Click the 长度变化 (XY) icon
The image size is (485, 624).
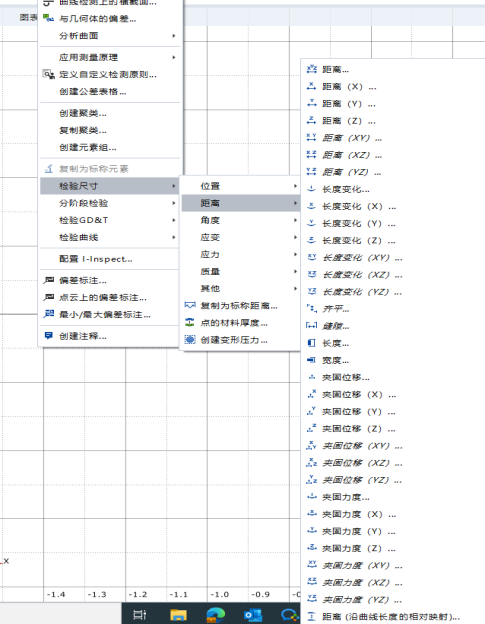click(x=312, y=257)
